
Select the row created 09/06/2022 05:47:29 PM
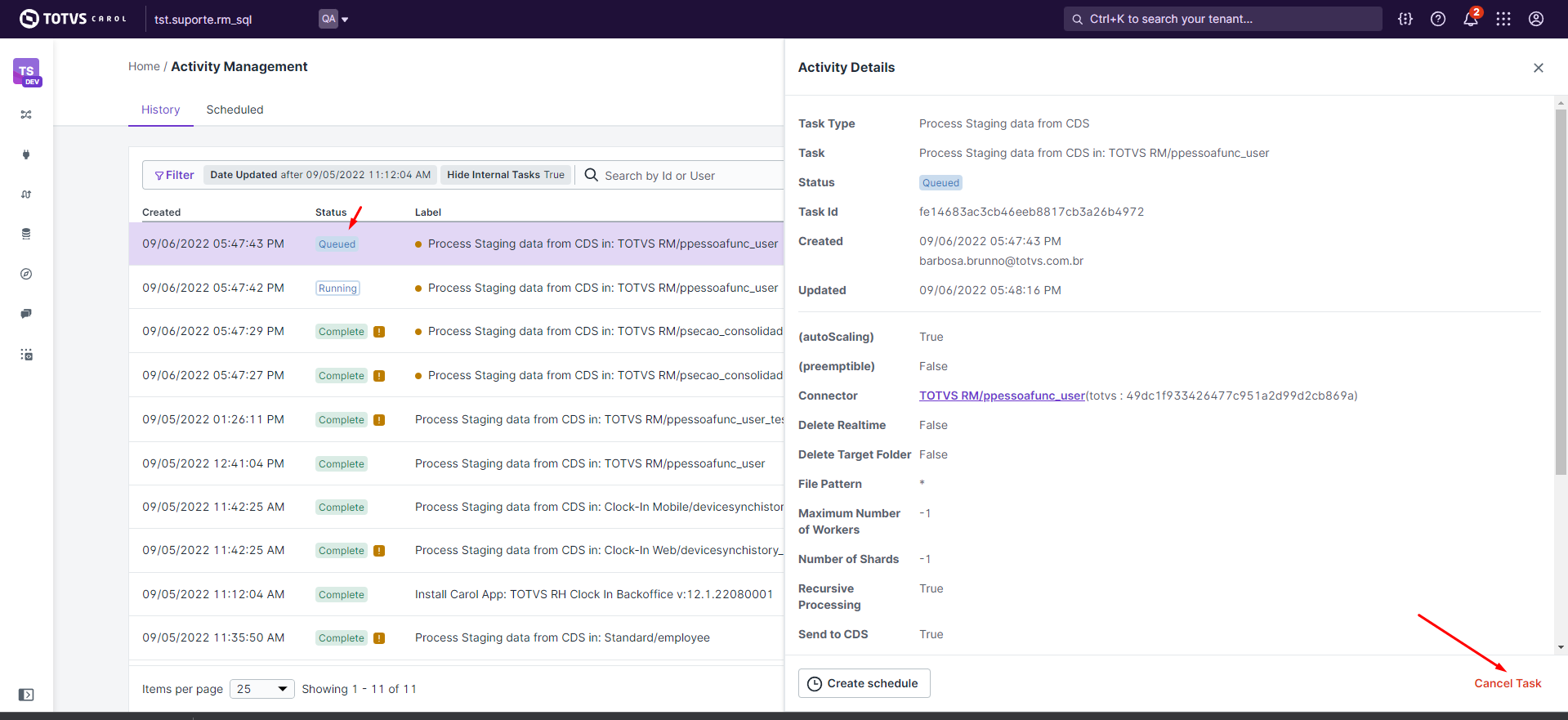pyautogui.click(x=456, y=331)
